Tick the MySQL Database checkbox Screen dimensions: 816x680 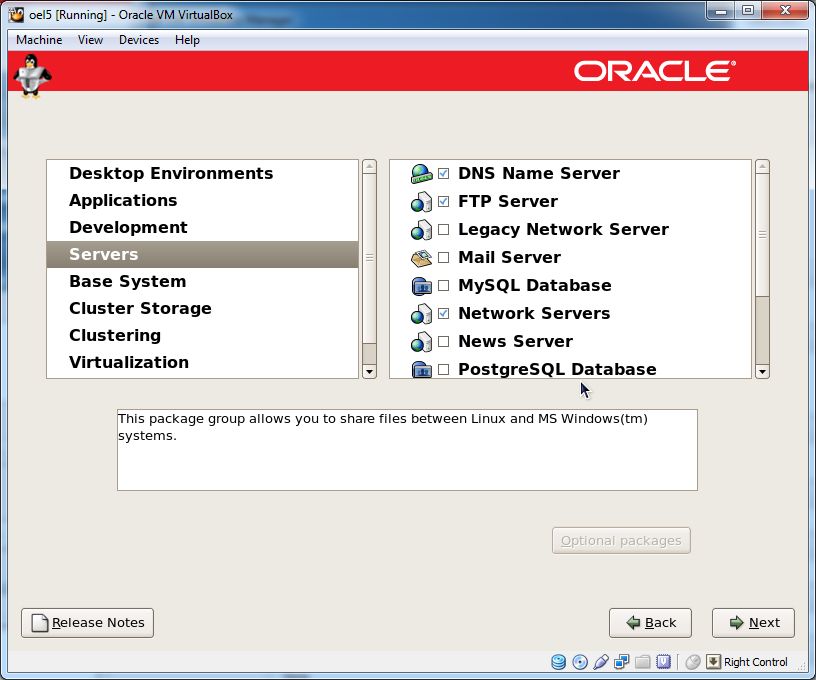tap(443, 286)
